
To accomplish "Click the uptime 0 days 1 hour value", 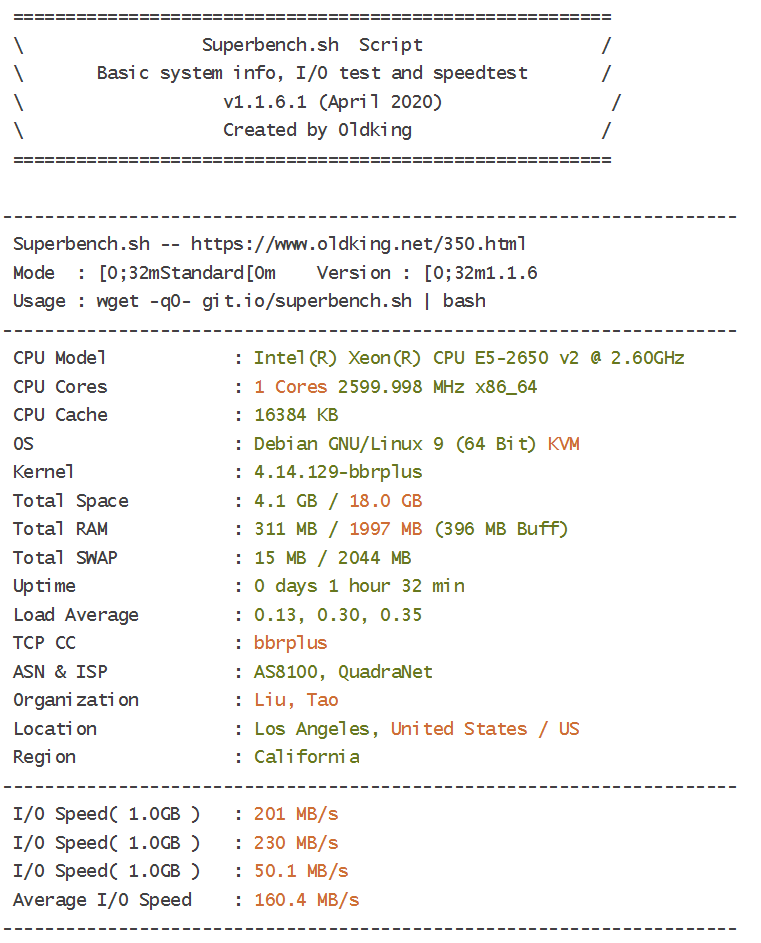I will pos(359,586).
